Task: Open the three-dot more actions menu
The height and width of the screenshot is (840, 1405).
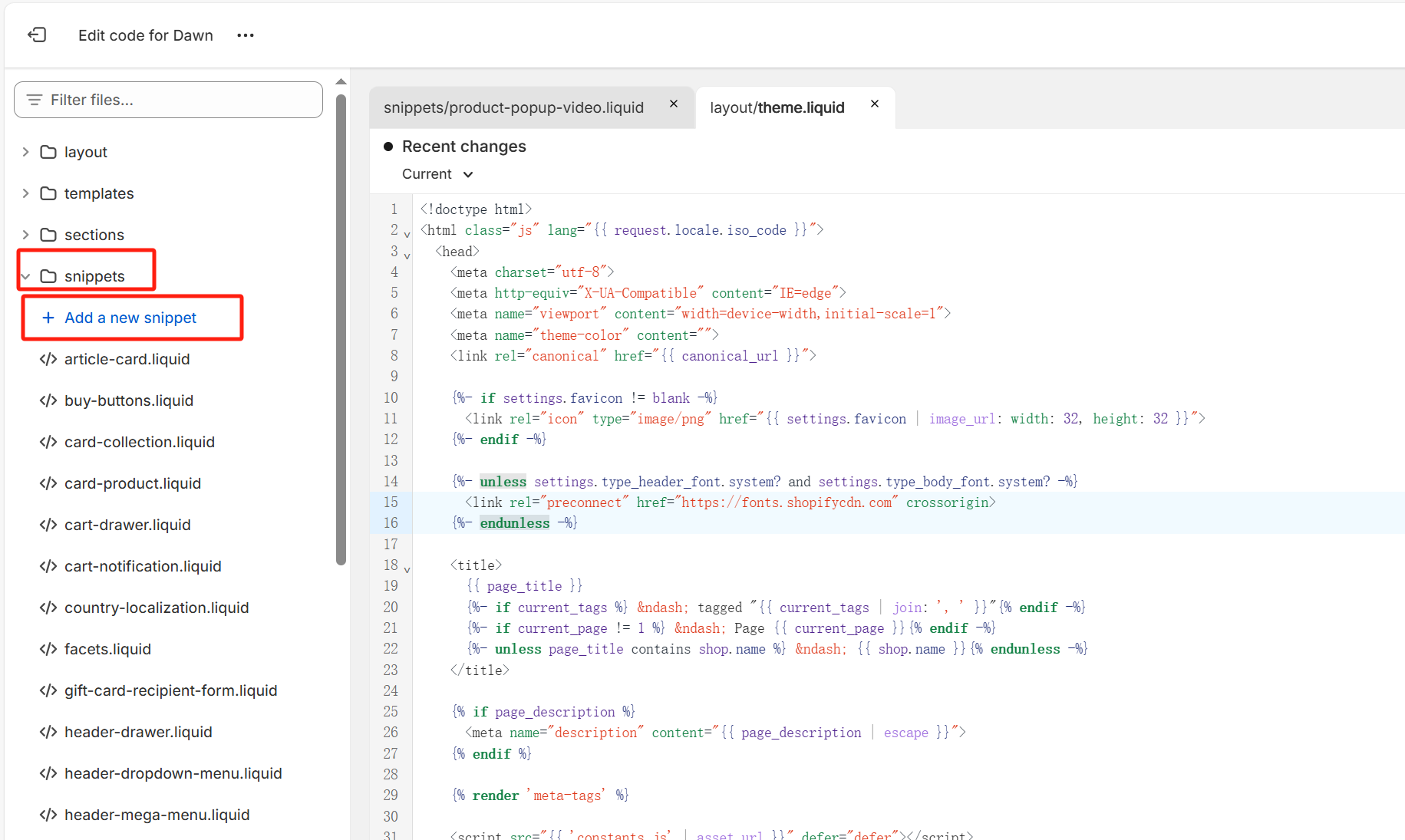Action: tap(246, 35)
